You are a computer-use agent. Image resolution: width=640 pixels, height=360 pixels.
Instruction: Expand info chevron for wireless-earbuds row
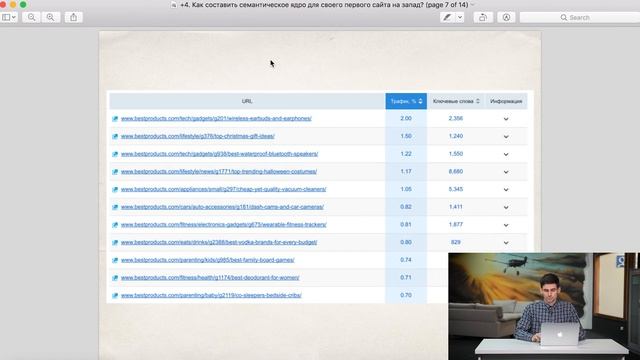pos(506,119)
